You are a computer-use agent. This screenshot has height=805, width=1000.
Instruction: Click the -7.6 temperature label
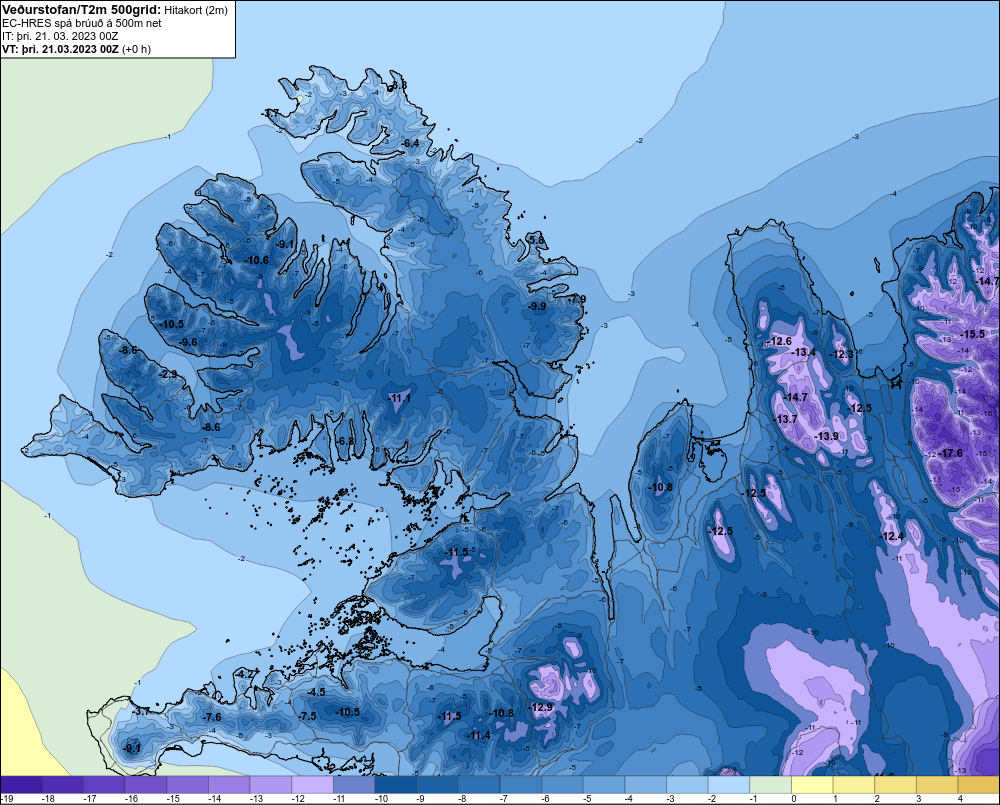211,717
